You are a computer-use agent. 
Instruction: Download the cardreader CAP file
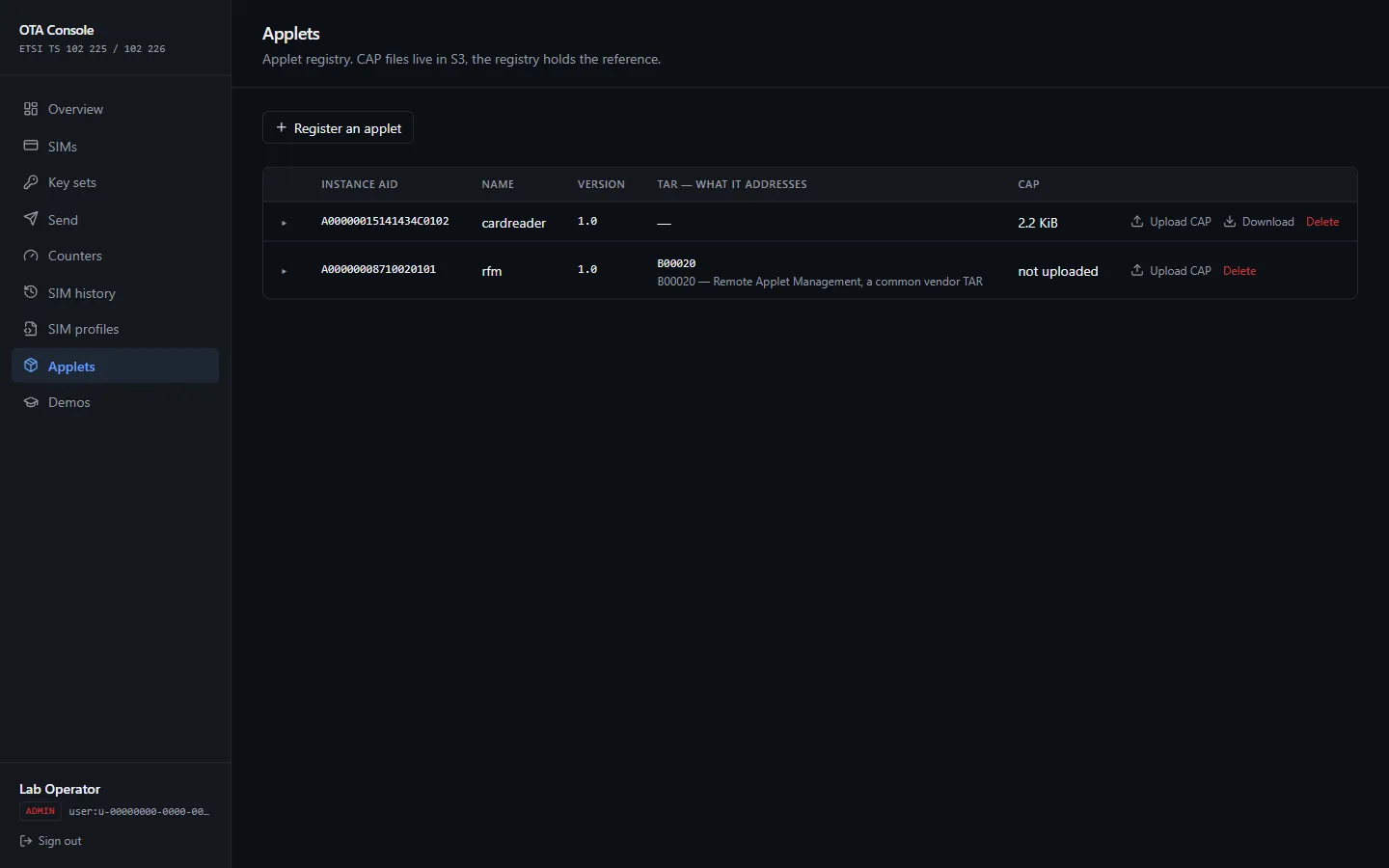click(x=1259, y=222)
